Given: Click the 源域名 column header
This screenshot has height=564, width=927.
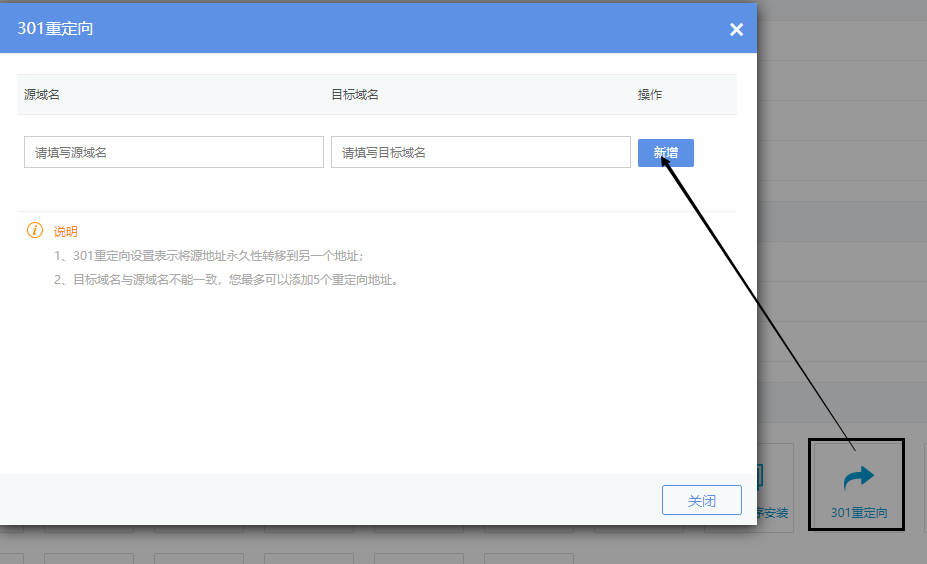Looking at the screenshot, I should click(42, 95).
